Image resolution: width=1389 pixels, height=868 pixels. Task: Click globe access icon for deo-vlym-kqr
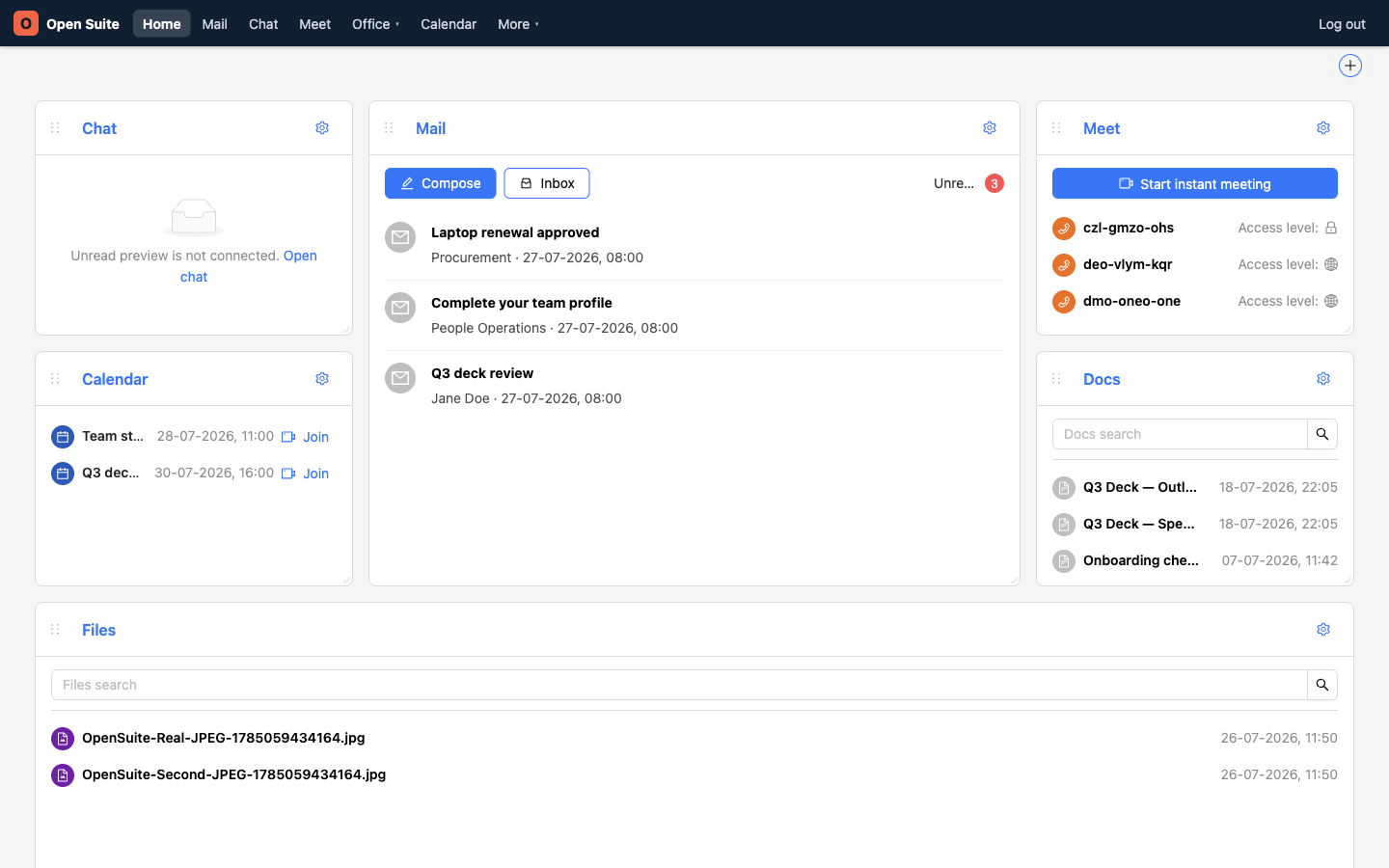tap(1331, 264)
